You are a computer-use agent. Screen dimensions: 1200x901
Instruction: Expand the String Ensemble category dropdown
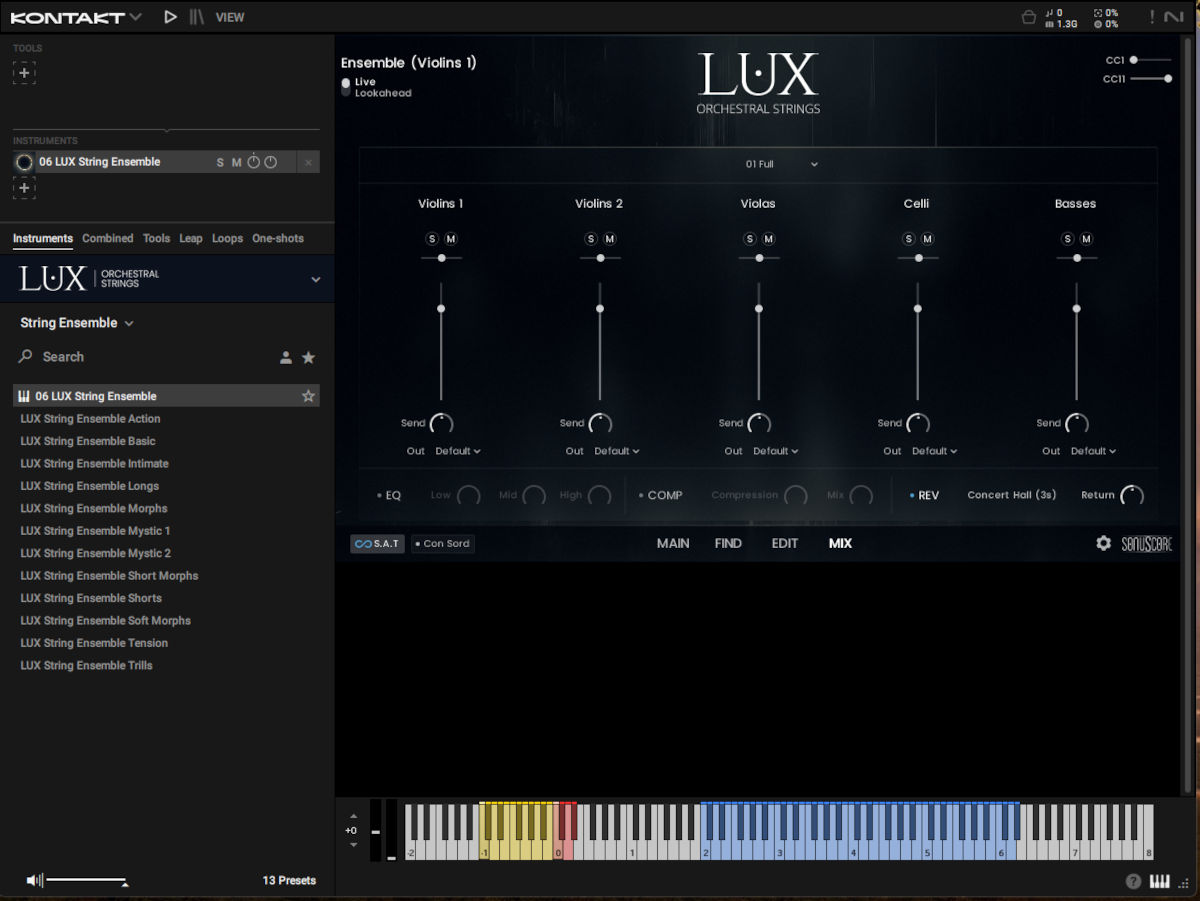[77, 323]
